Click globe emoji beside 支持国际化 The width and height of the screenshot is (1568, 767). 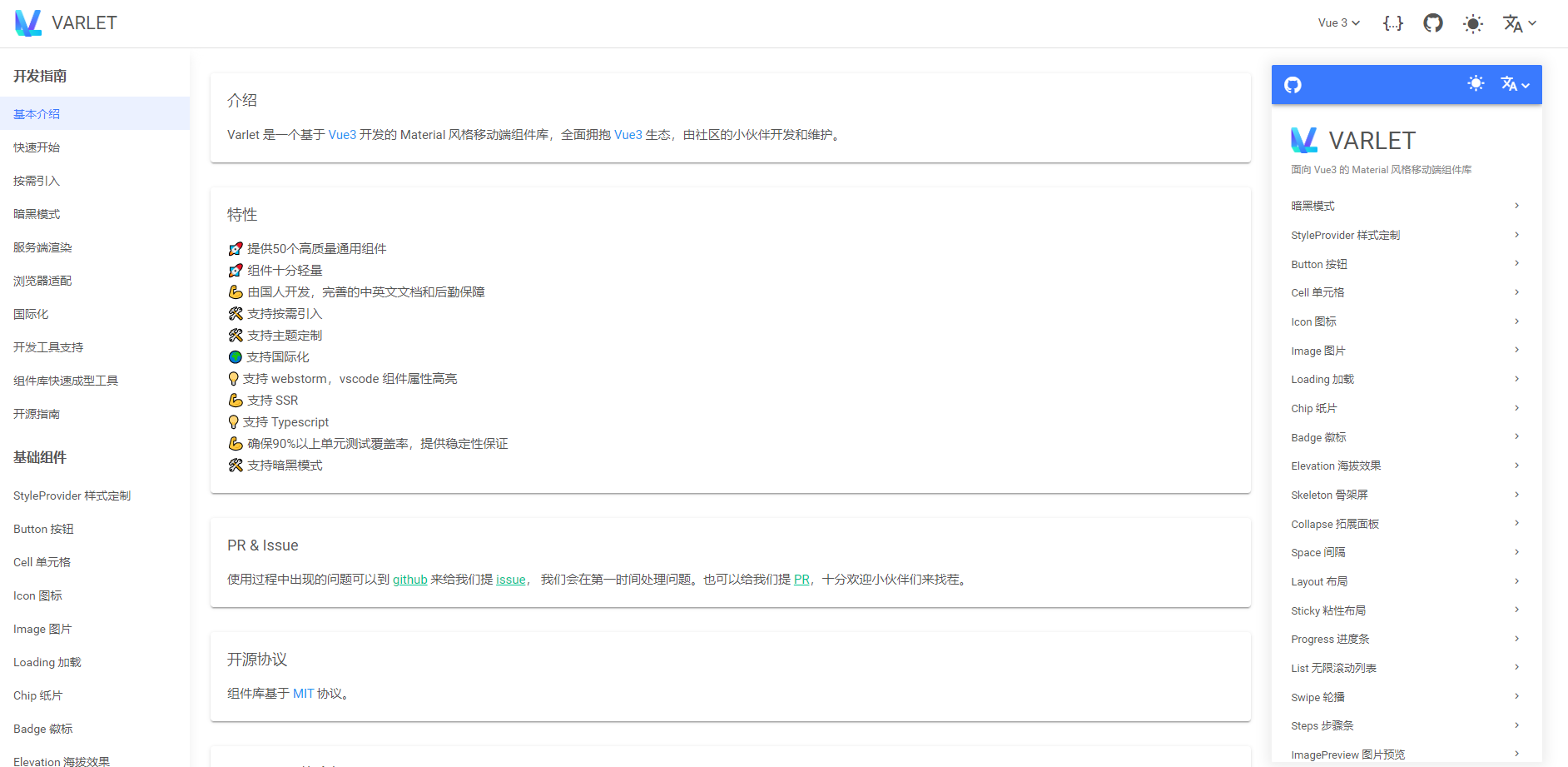tap(236, 357)
